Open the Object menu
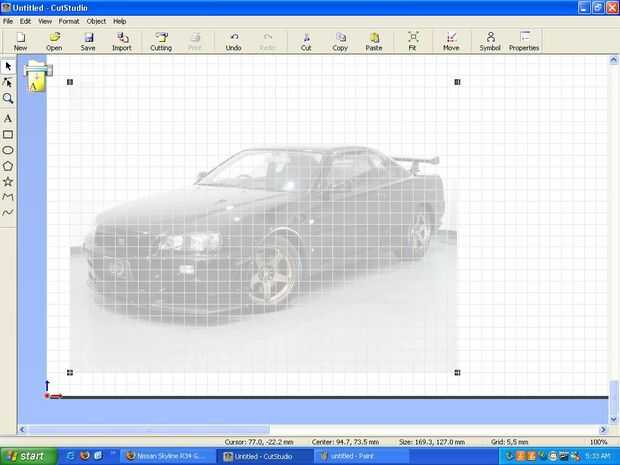The height and width of the screenshot is (465, 620). 96,21
